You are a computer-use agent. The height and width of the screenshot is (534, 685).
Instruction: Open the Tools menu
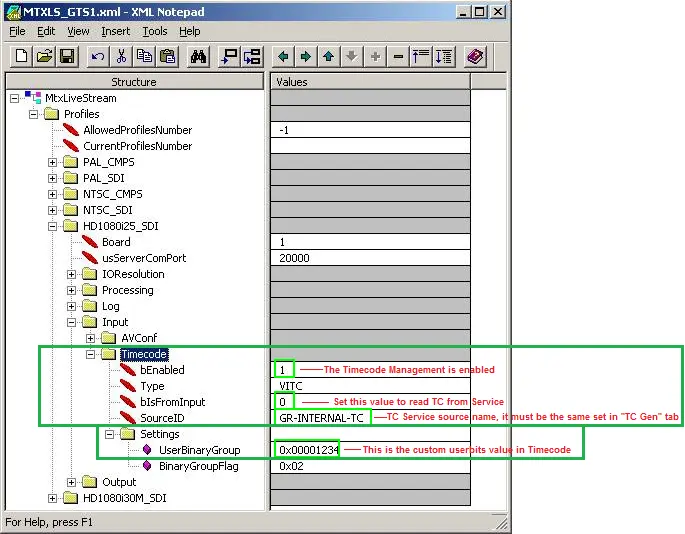155,31
